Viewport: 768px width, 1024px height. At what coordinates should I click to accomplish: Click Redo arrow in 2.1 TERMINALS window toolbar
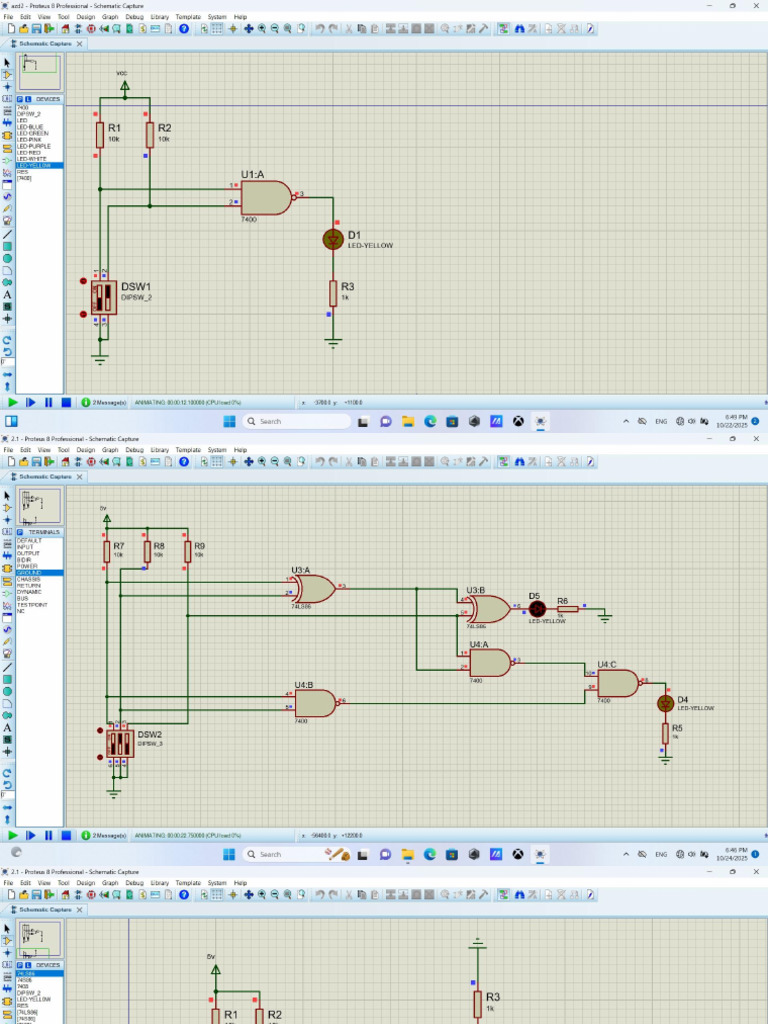(x=333, y=462)
